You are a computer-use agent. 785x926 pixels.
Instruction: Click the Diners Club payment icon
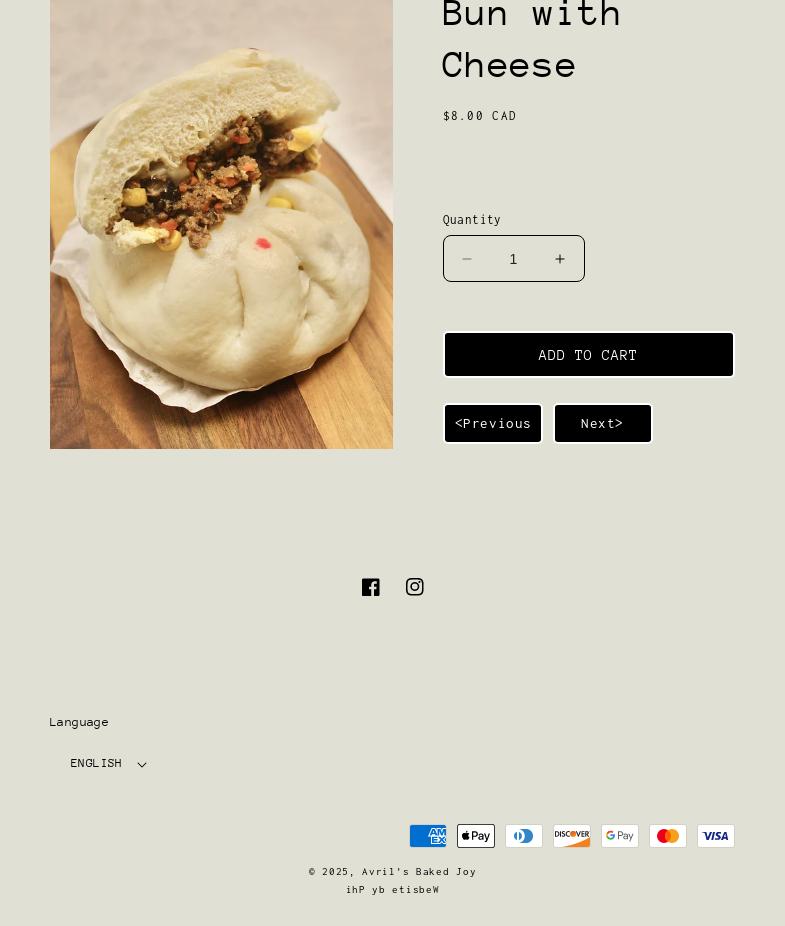click(x=524, y=836)
